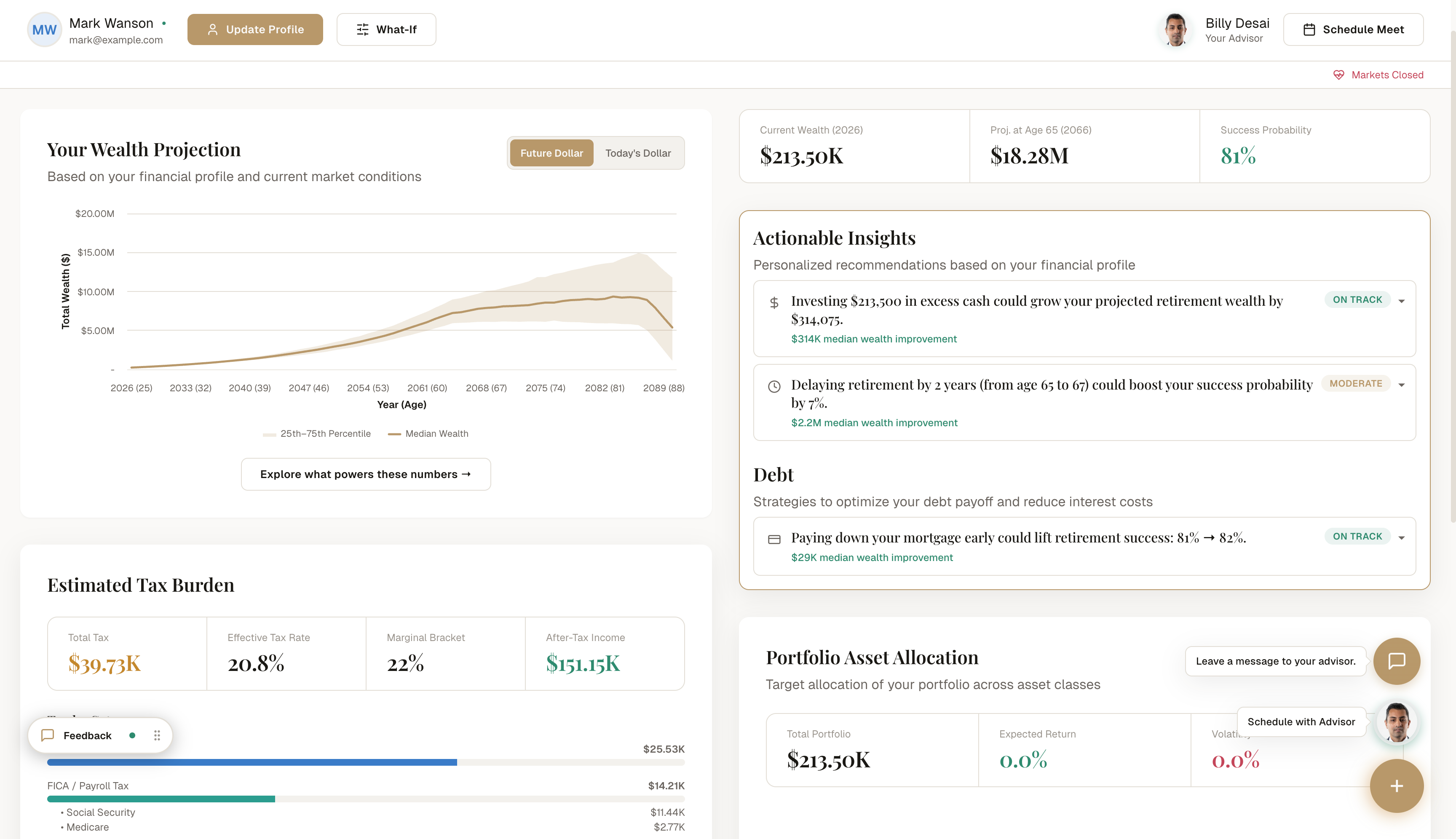The width and height of the screenshot is (1456, 839).
Task: Click the credit card icon on mortgage insight
Action: coord(774,540)
